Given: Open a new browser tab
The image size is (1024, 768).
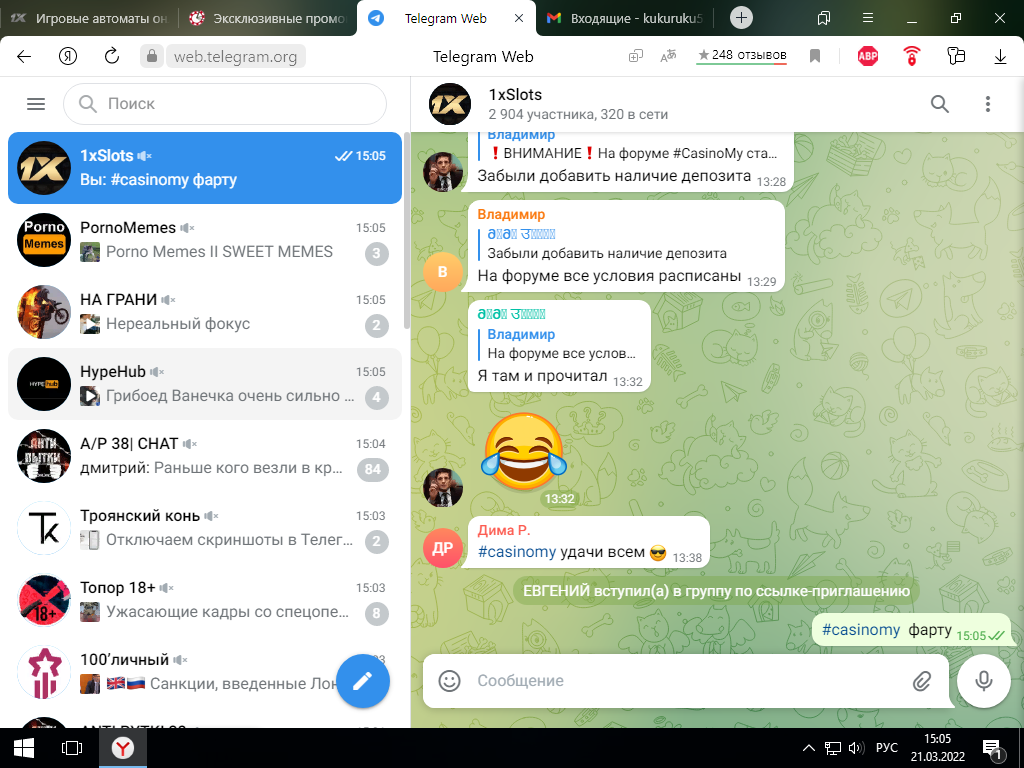Looking at the screenshot, I should pos(741,18).
